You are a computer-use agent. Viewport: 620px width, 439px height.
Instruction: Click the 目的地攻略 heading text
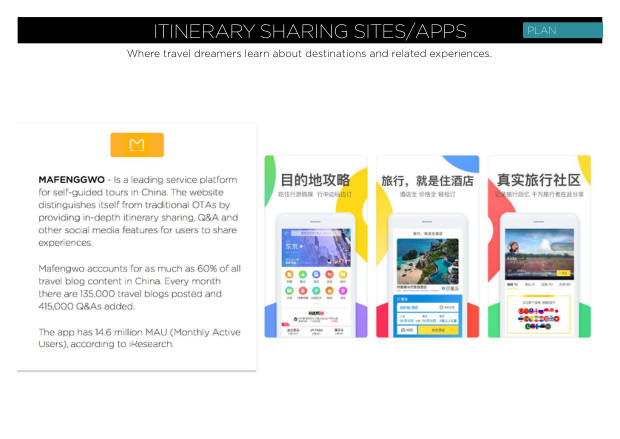[315, 180]
